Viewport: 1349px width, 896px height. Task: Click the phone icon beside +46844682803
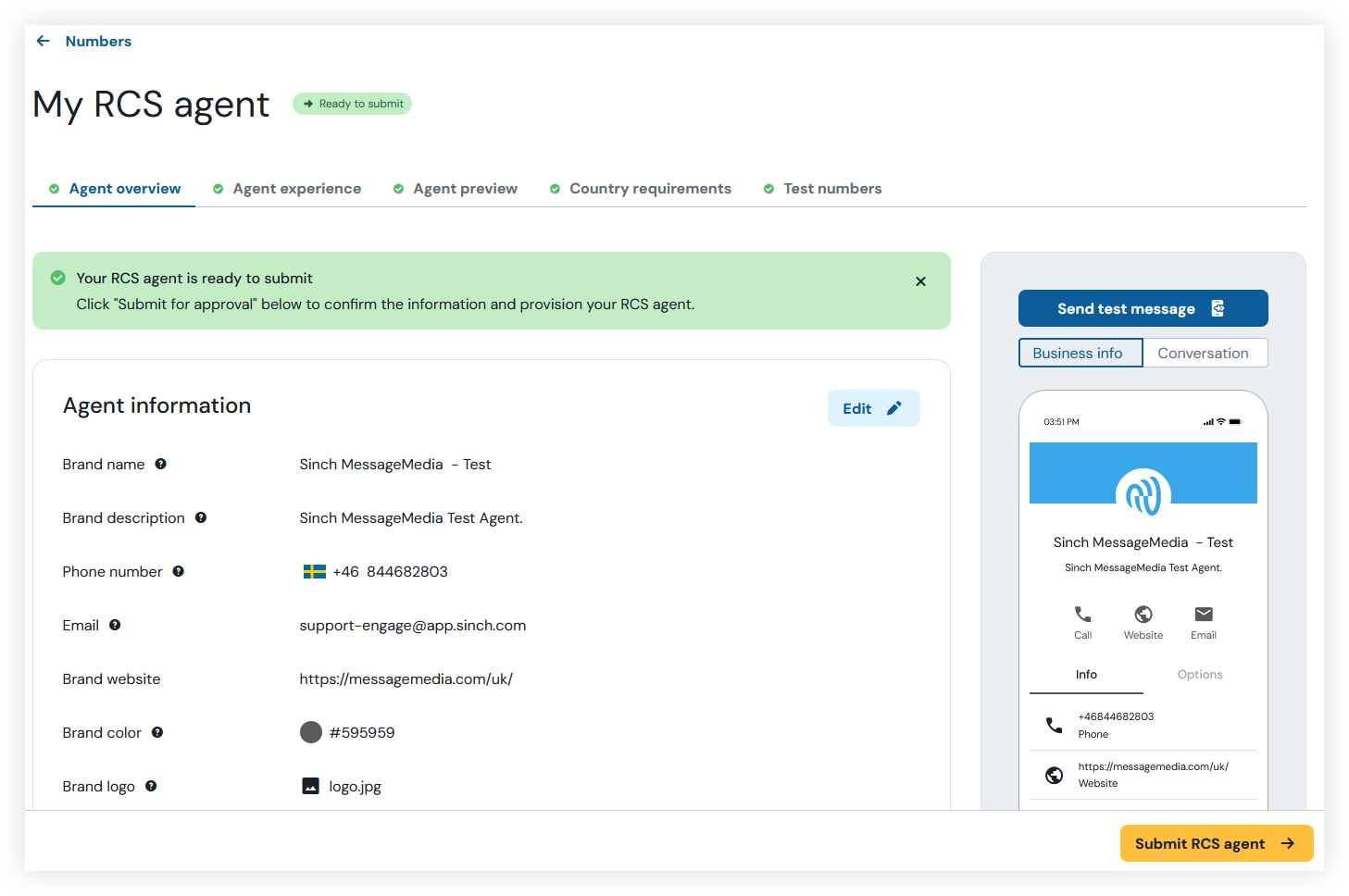click(1054, 725)
